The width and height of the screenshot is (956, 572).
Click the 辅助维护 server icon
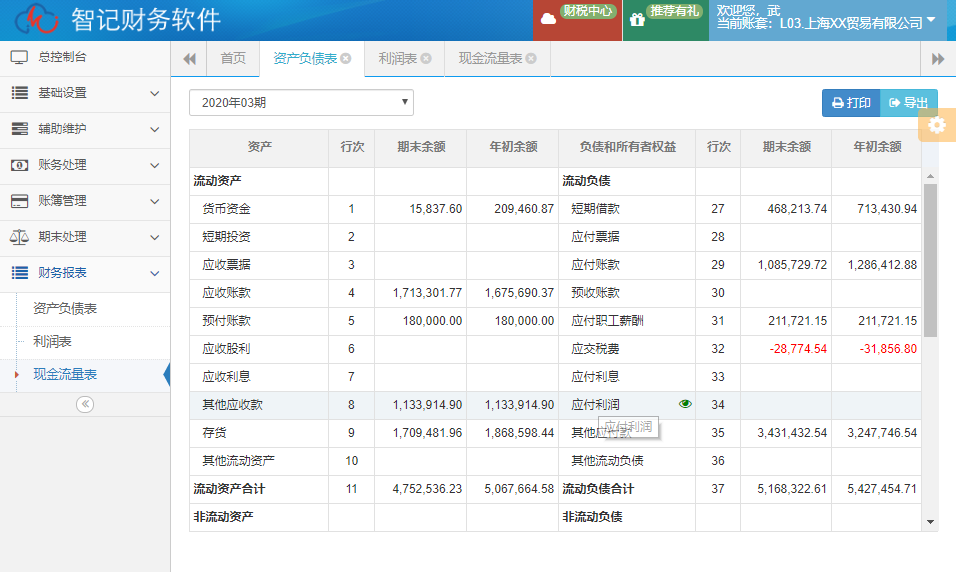(20, 129)
